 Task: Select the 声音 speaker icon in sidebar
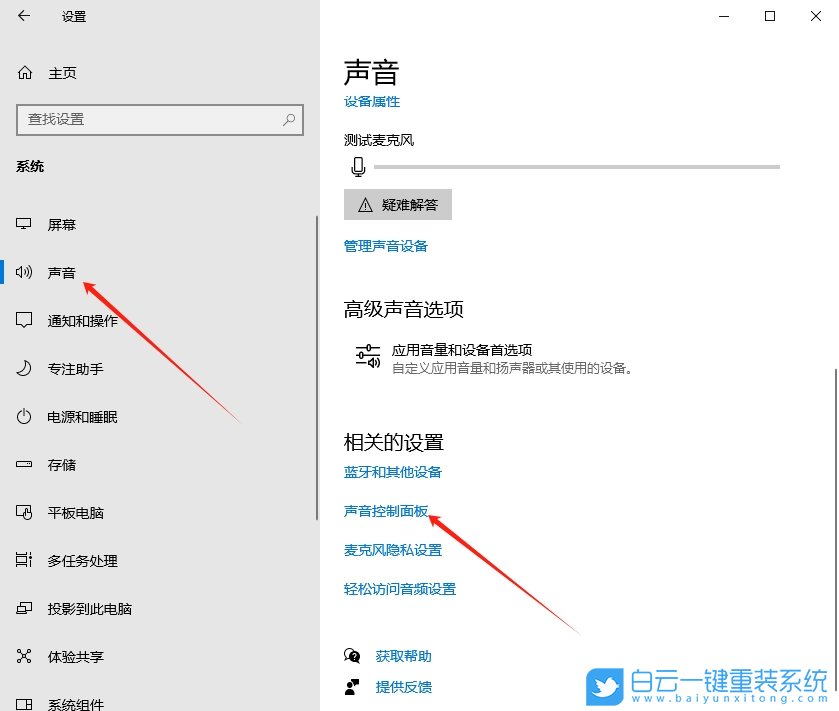pos(22,272)
